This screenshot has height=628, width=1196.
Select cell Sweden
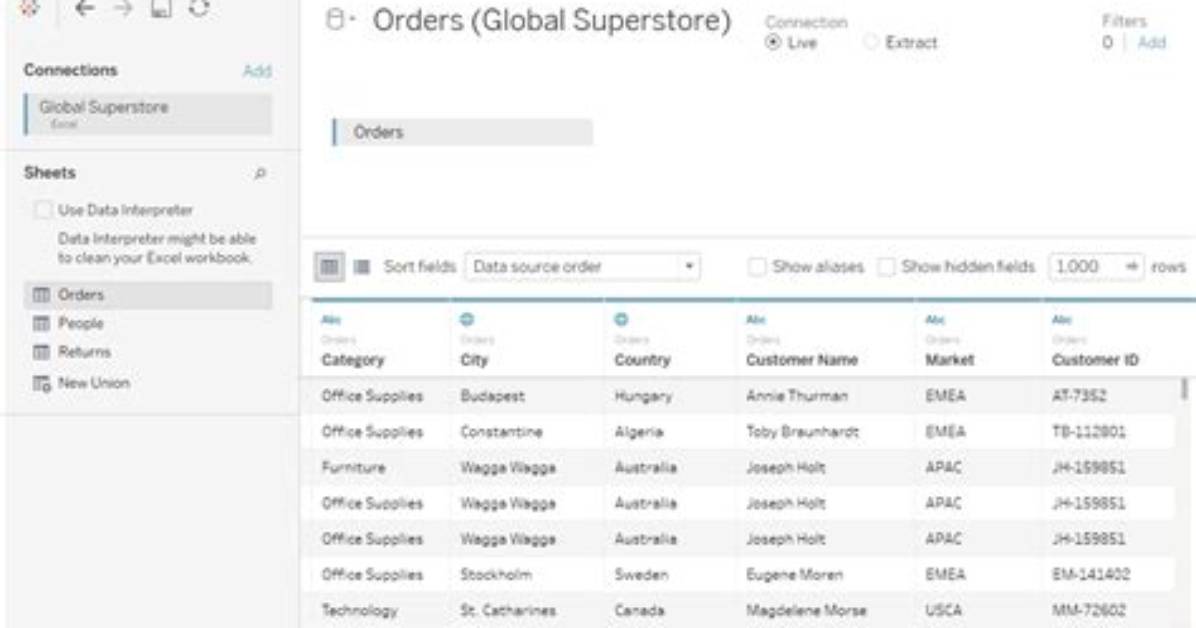641,575
